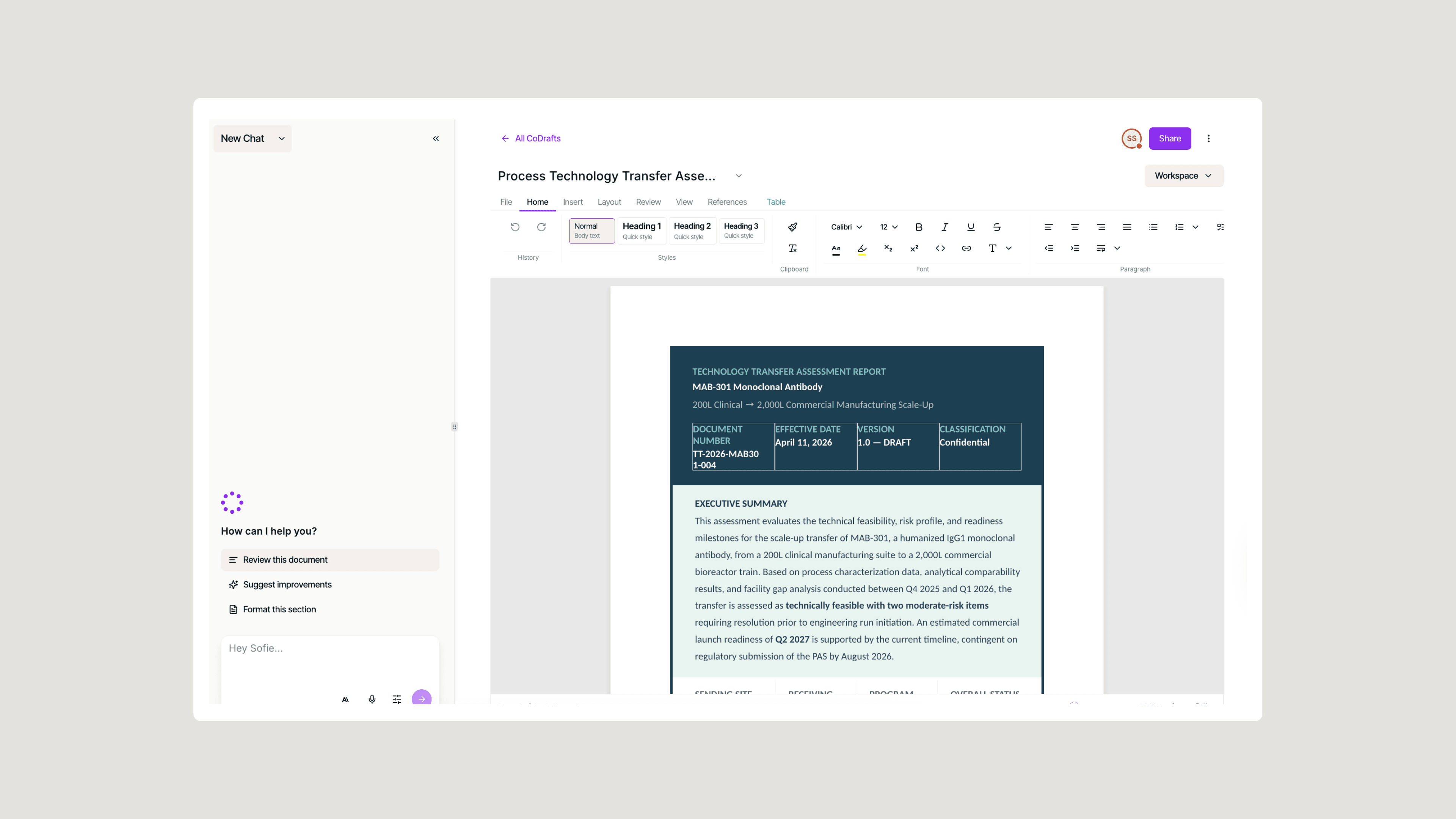Click the microphone voice input icon

372,698
